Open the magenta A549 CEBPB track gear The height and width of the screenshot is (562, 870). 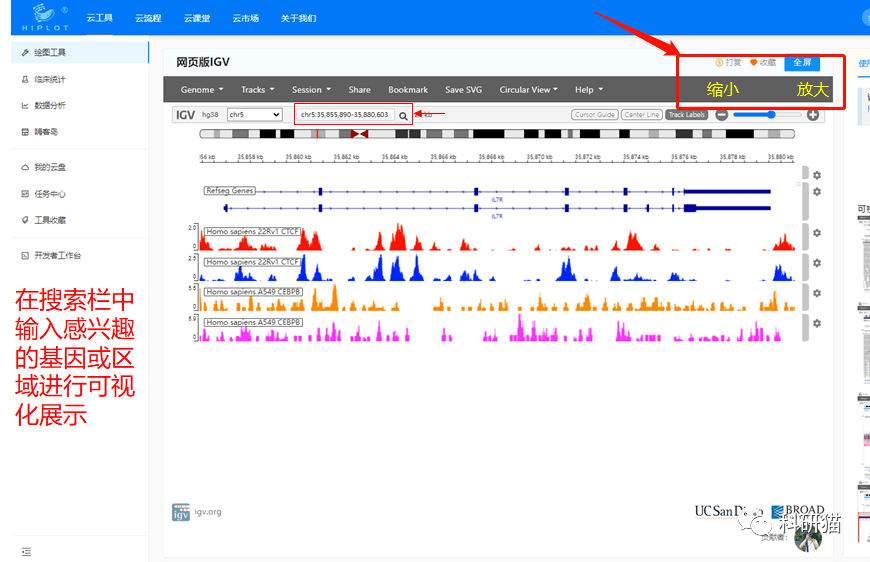(817, 323)
